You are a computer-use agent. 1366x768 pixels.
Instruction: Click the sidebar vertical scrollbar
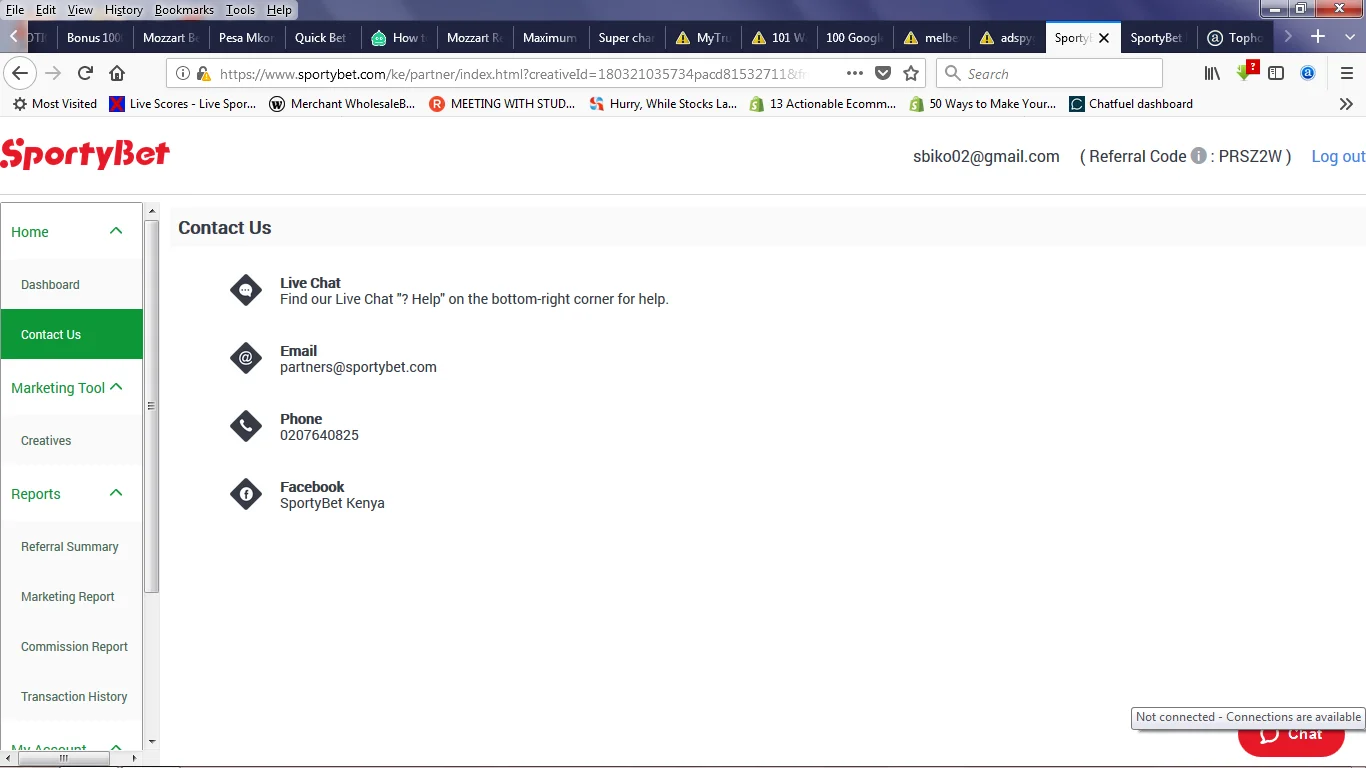coord(152,405)
